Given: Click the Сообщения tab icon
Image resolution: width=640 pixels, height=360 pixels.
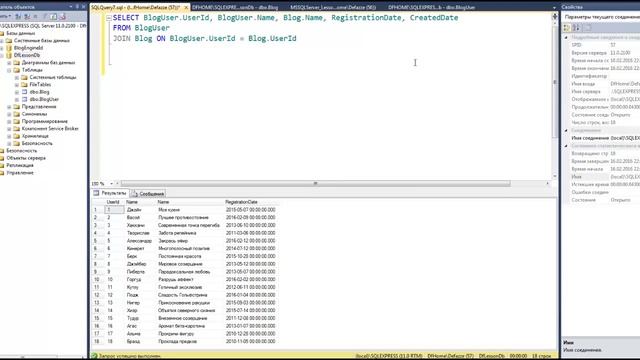Looking at the screenshot, I should pos(136,193).
